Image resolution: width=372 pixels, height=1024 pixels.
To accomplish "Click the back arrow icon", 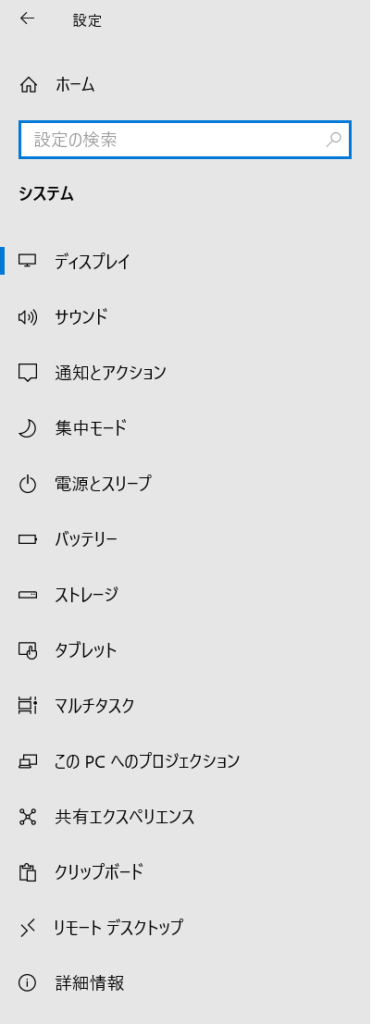I will click(27, 18).
